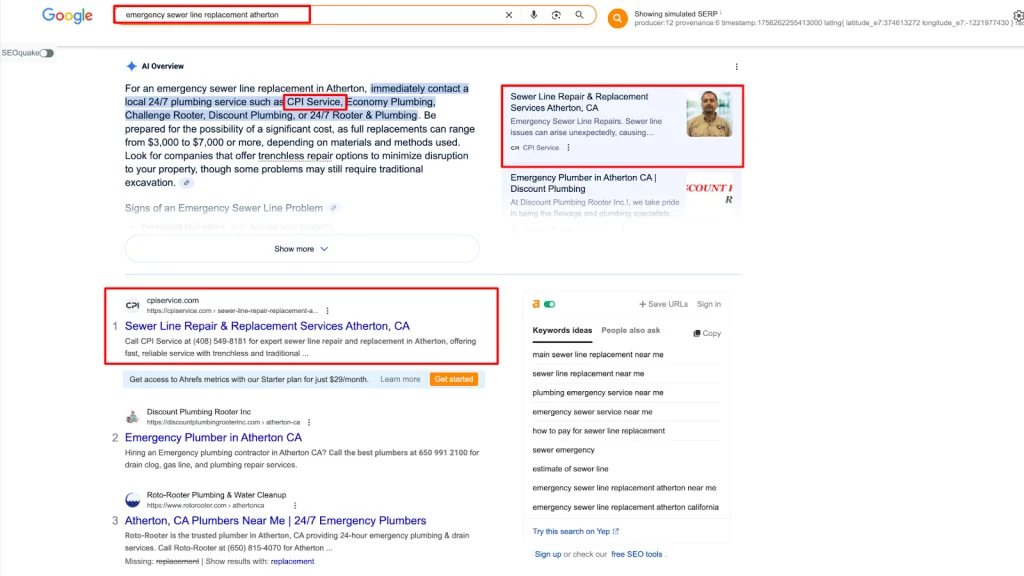
Task: Copy the keyword ideas list
Action: coord(707,333)
